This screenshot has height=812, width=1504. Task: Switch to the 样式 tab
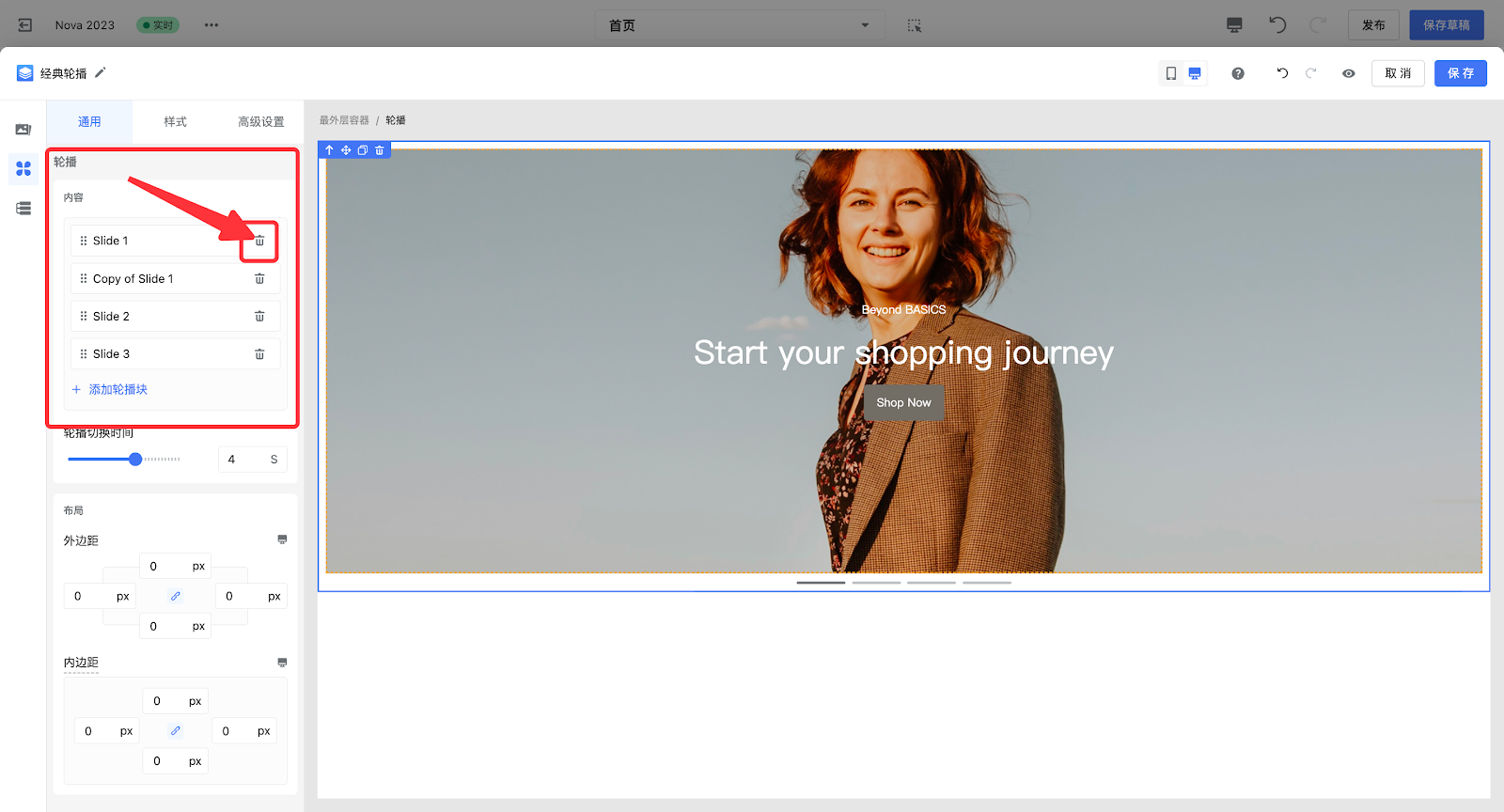point(176,121)
